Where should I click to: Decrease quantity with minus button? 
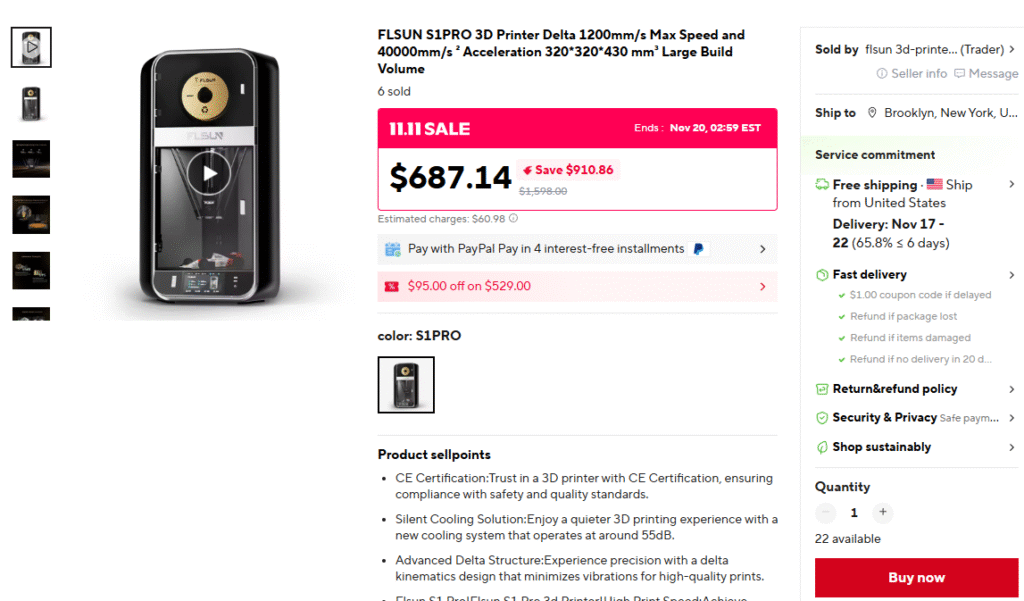point(826,513)
